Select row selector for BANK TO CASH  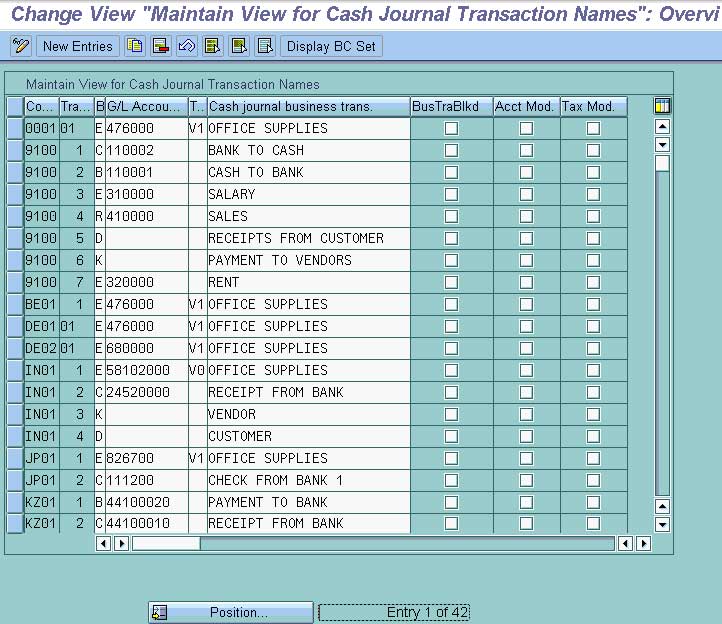[15, 150]
